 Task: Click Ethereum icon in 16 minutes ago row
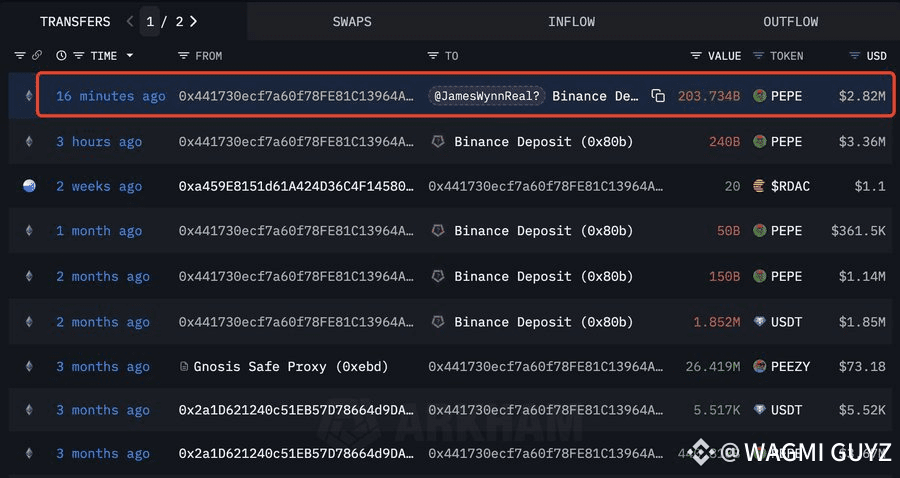click(x=29, y=96)
